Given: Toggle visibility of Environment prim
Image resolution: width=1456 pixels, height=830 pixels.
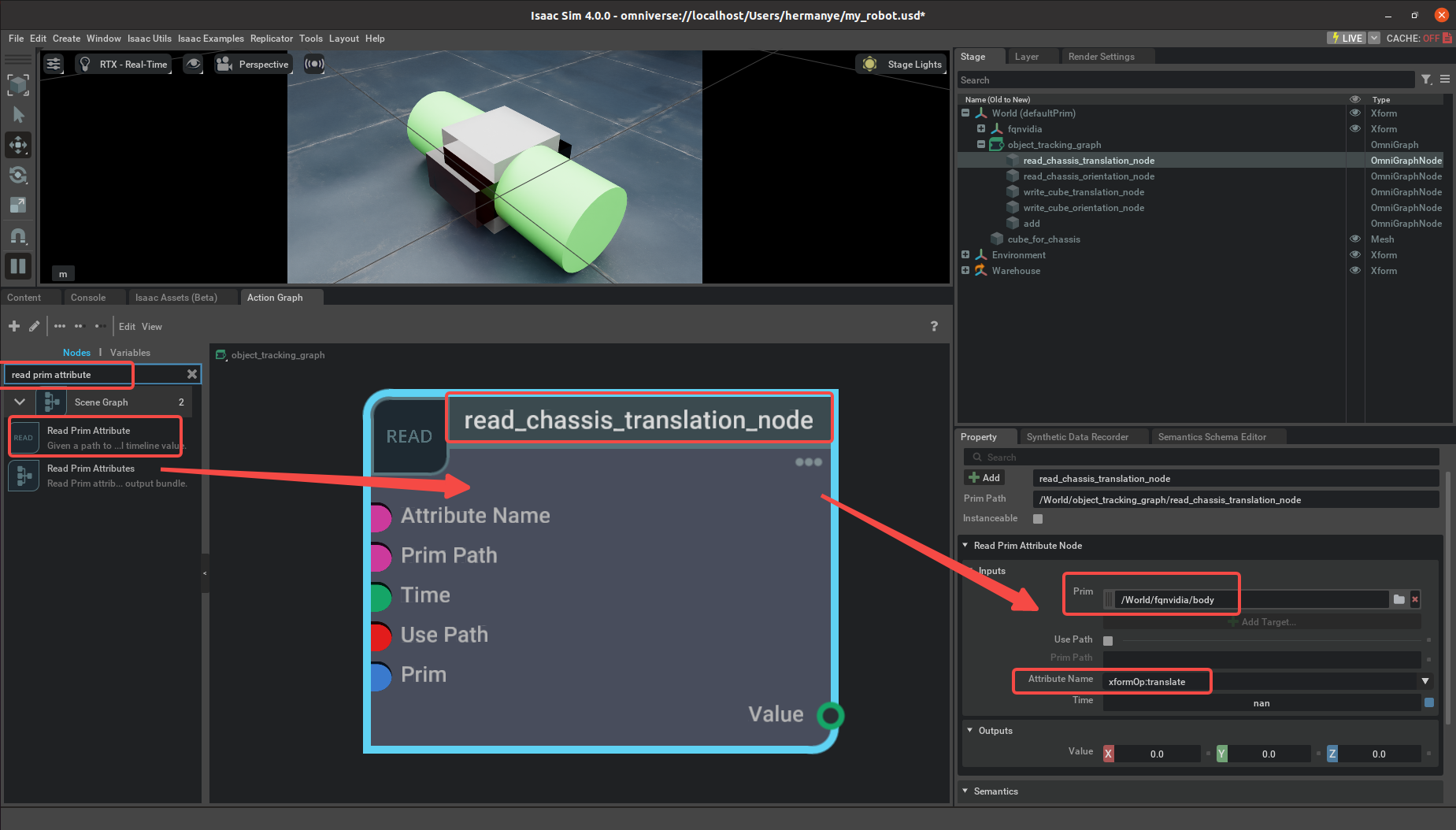Looking at the screenshot, I should point(1355,255).
